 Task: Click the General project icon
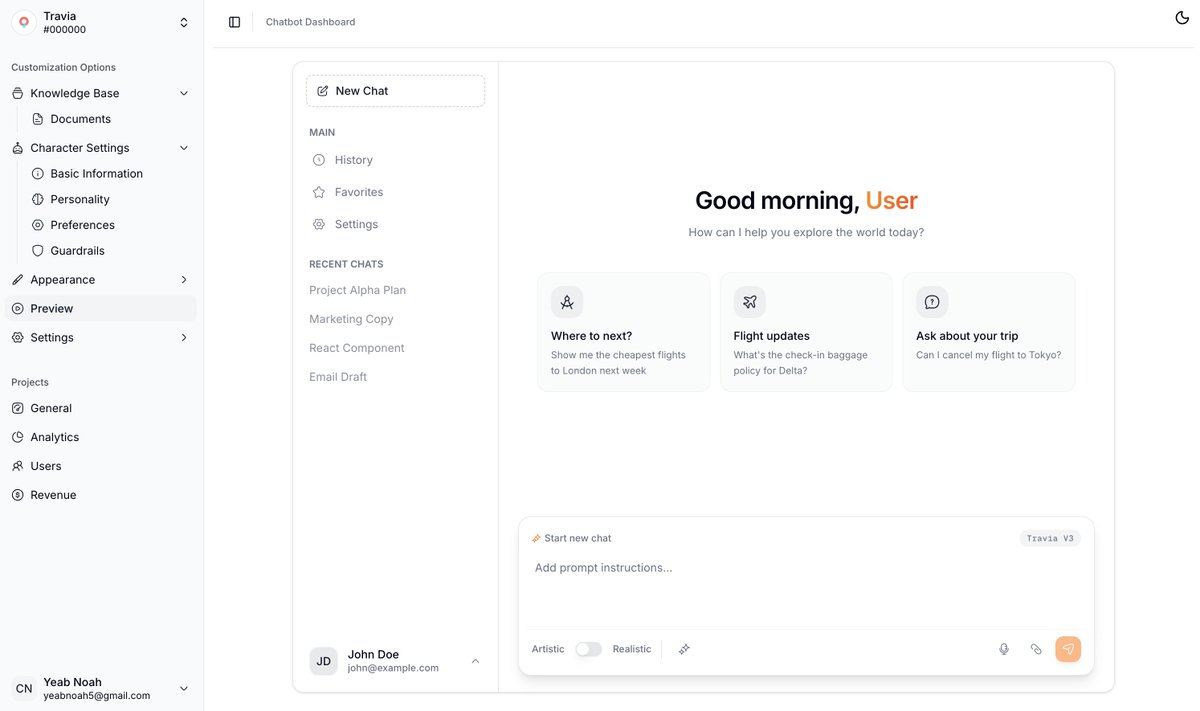pyautogui.click(x=18, y=408)
